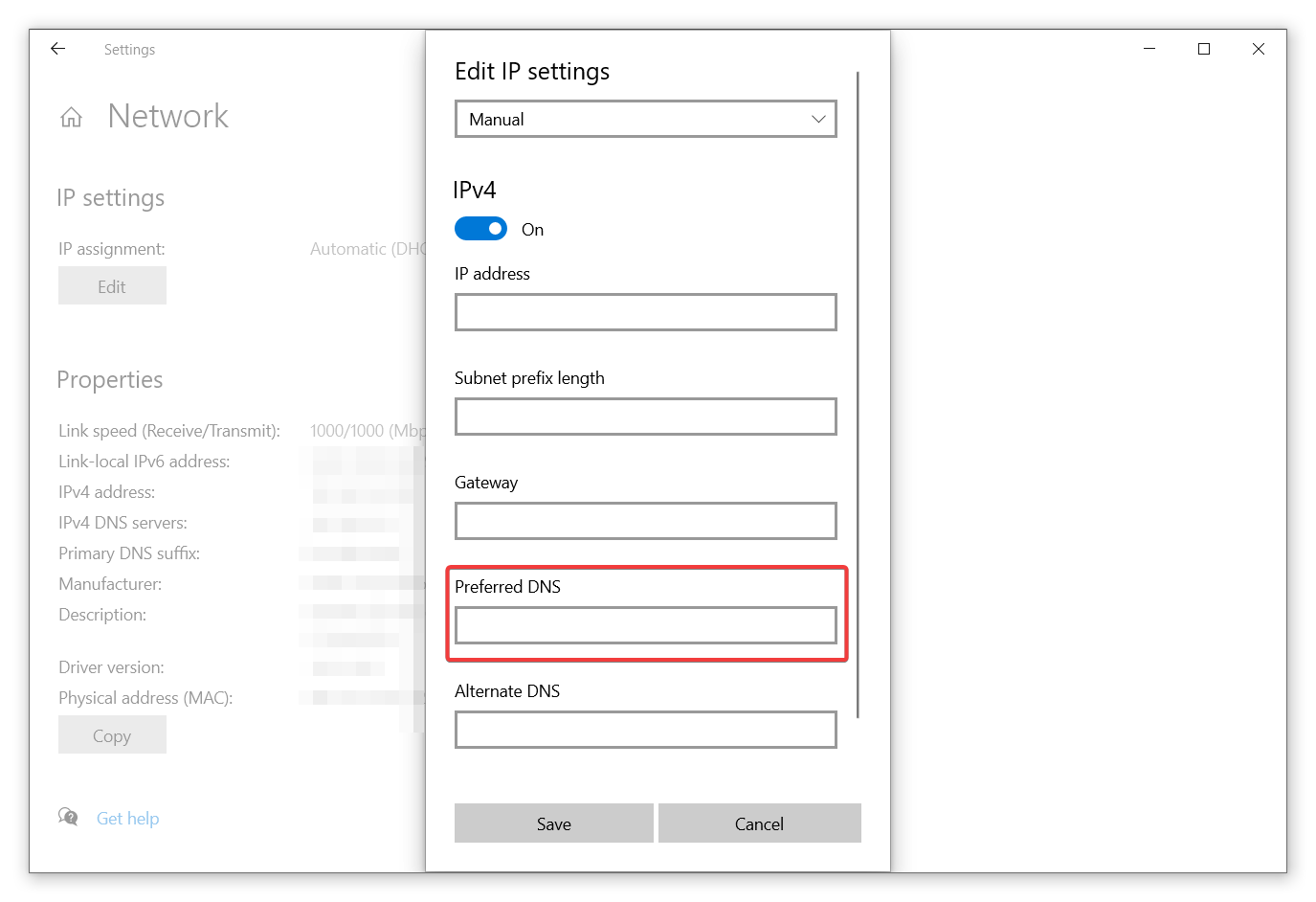The width and height of the screenshot is (1316, 902).
Task: Click the IPv4 address property label
Action: [106, 492]
